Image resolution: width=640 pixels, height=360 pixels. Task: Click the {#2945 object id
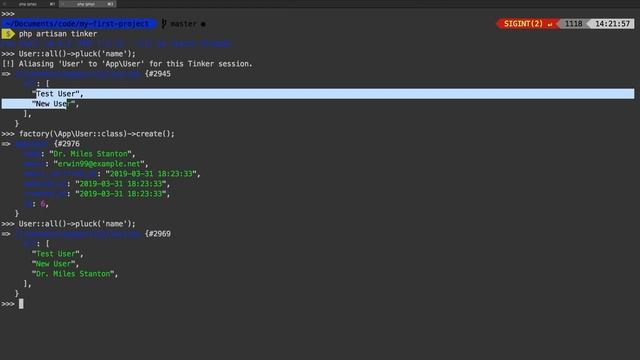tap(158, 74)
